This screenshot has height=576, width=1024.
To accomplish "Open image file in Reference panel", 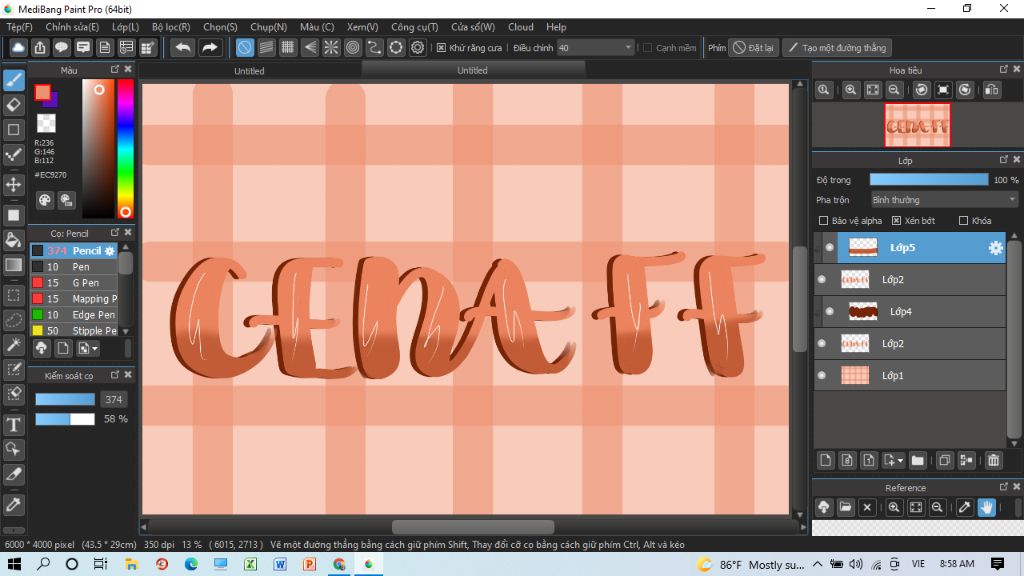I will pyautogui.click(x=846, y=507).
